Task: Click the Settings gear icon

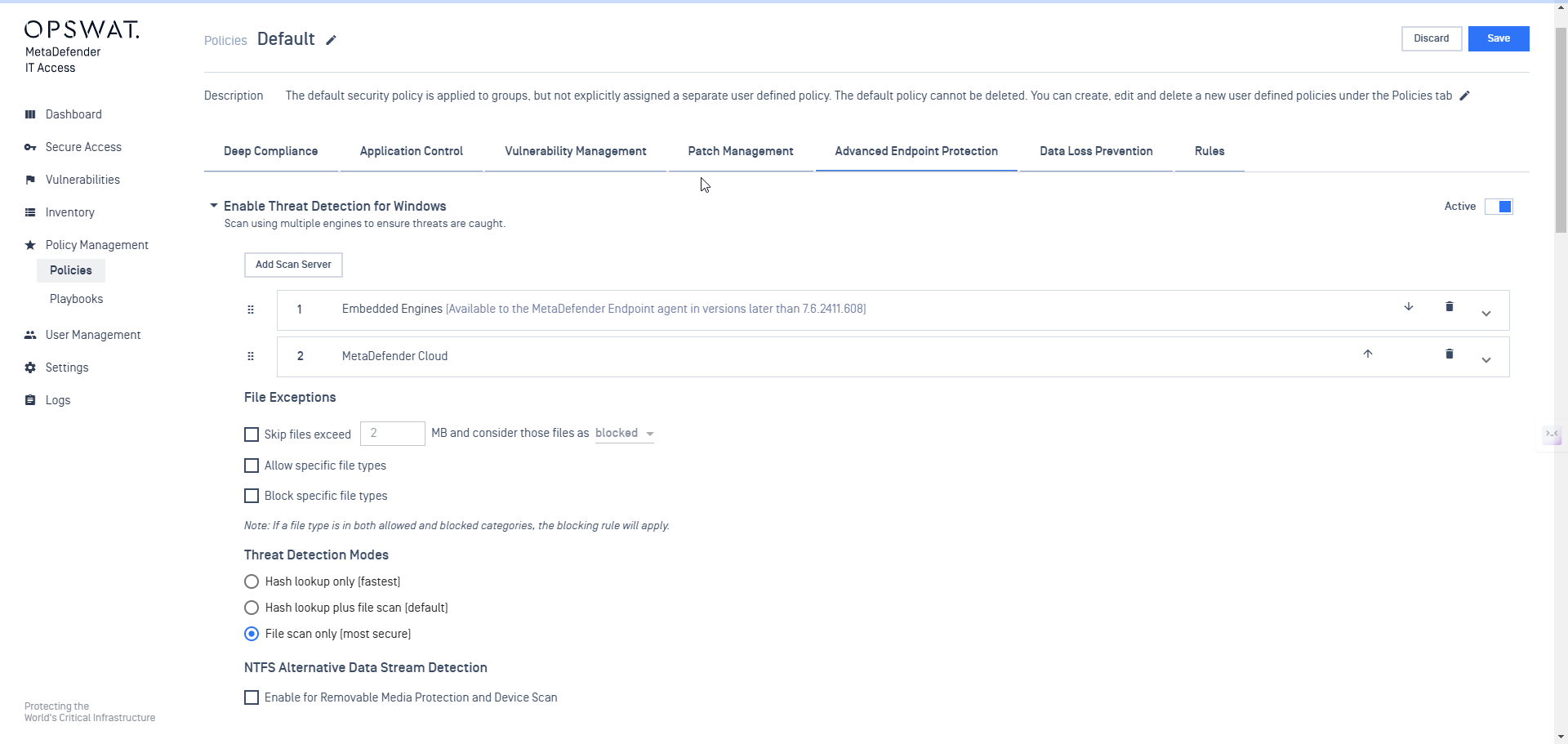Action: click(30, 368)
